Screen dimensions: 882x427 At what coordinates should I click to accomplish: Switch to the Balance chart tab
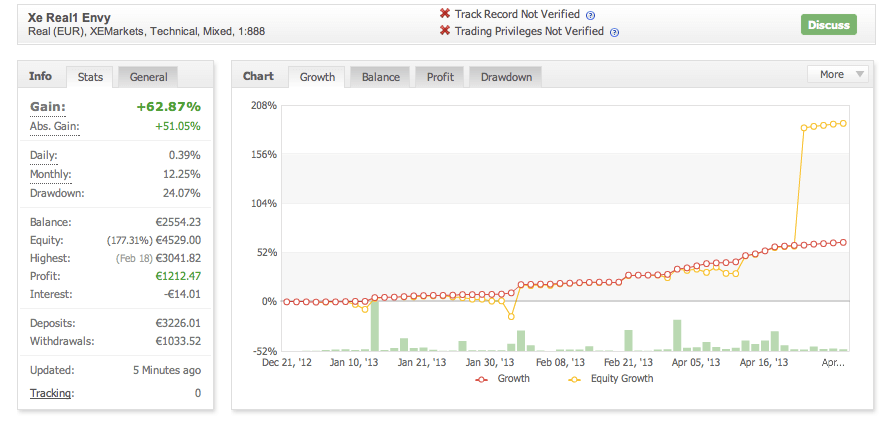[380, 77]
